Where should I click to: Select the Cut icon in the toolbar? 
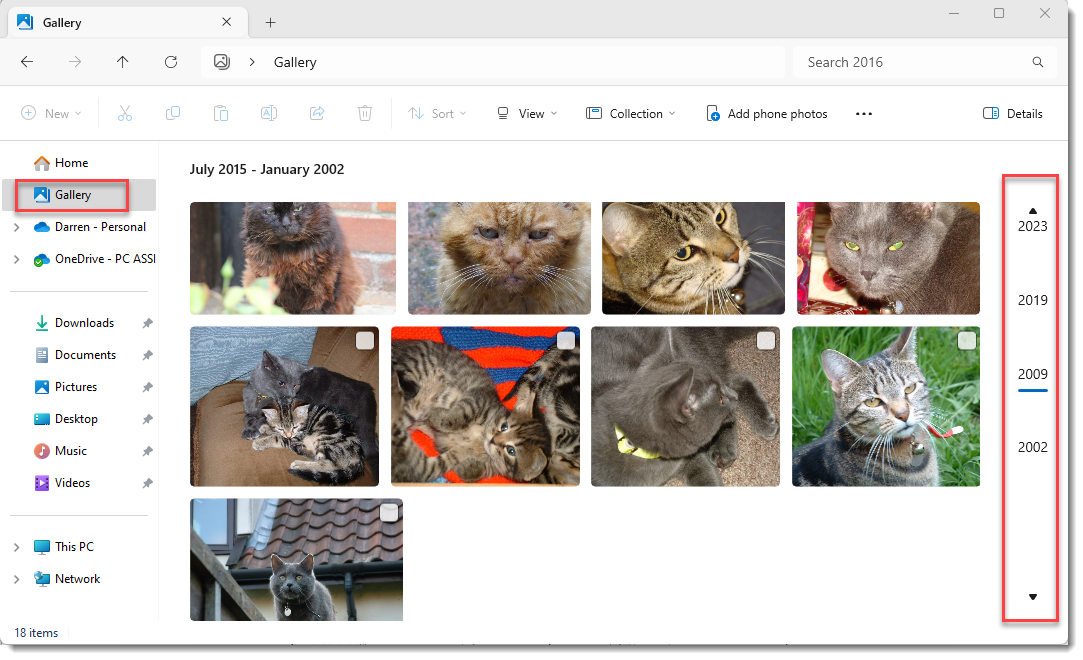[x=124, y=113]
